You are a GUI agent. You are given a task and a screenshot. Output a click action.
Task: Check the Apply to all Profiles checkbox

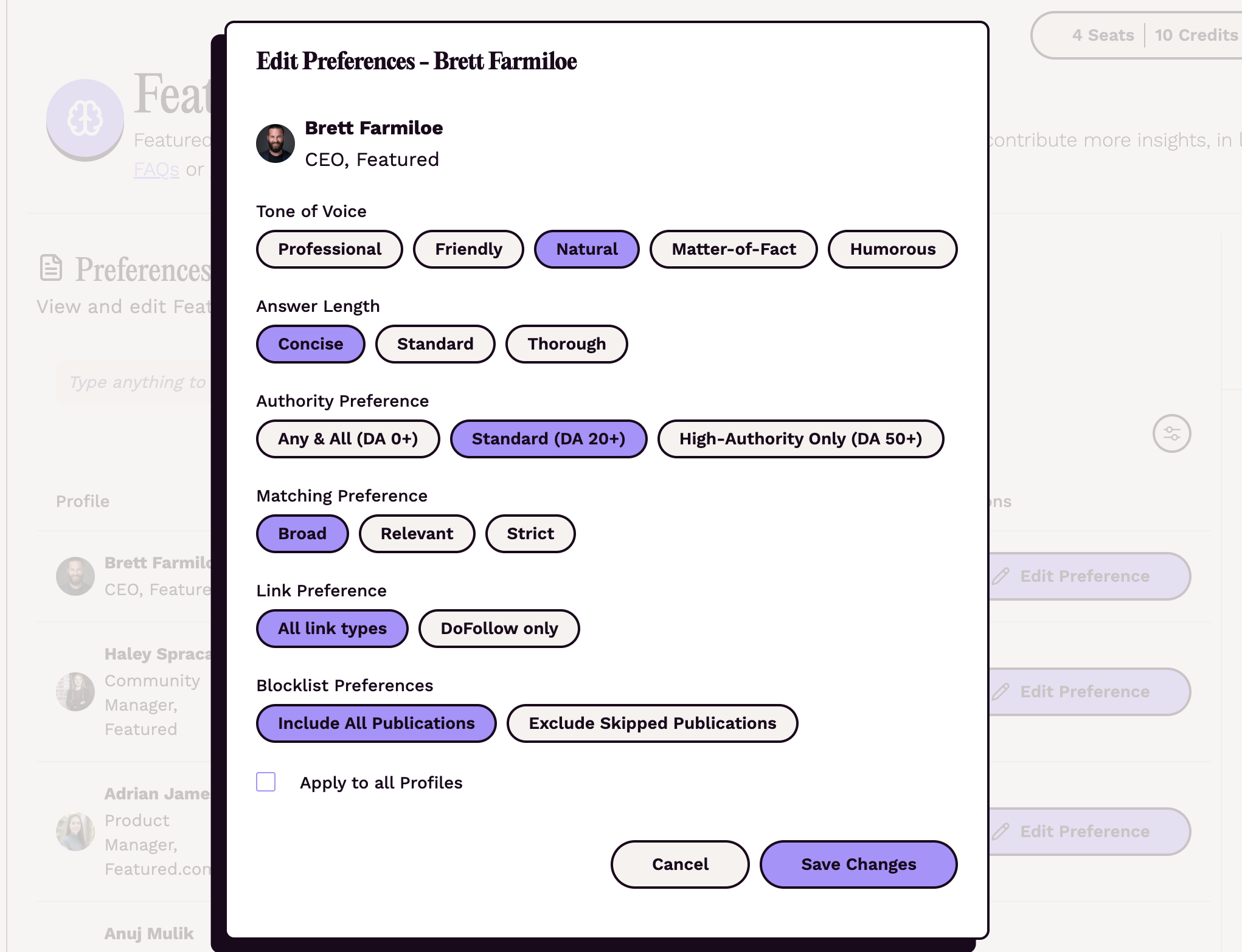265,782
